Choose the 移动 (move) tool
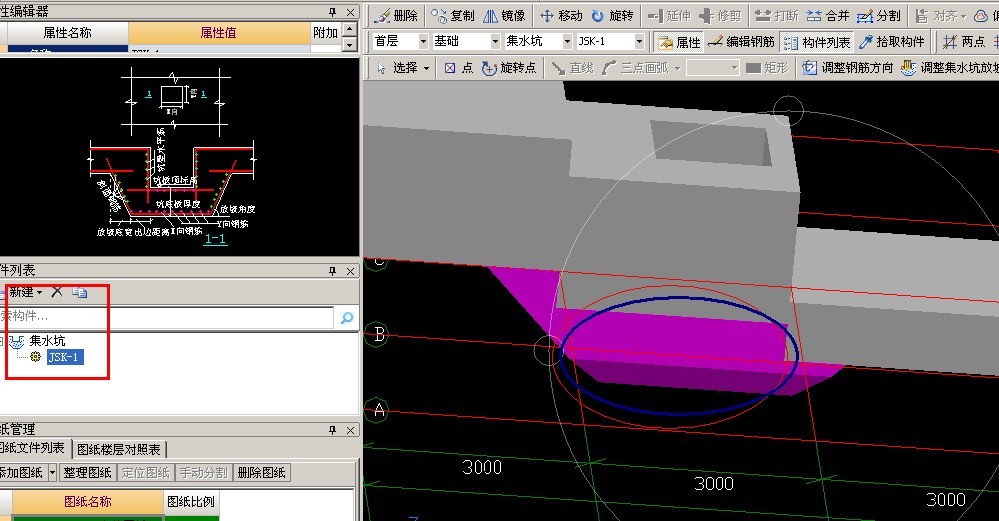Image resolution: width=999 pixels, height=521 pixels. (x=561, y=15)
